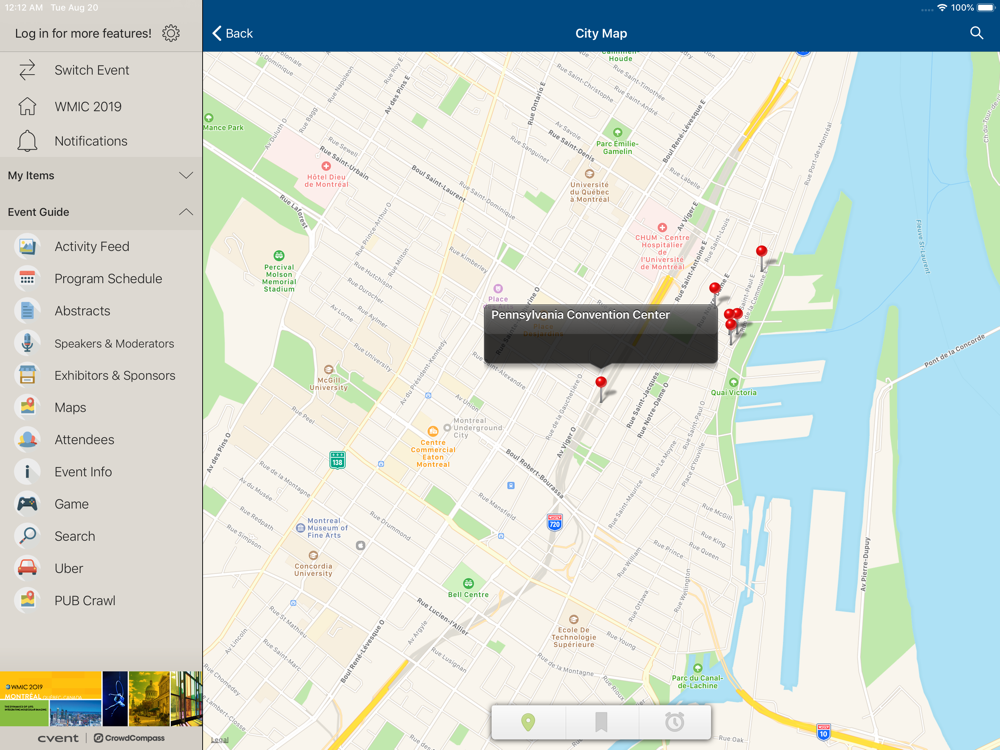
Task: Tap the City Map title
Action: coord(601,33)
